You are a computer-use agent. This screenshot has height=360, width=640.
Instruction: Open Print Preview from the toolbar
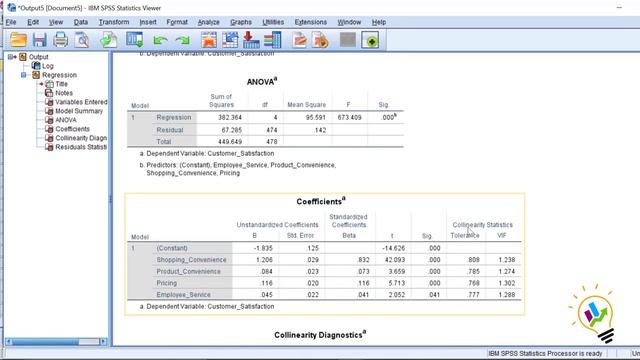tap(82, 40)
